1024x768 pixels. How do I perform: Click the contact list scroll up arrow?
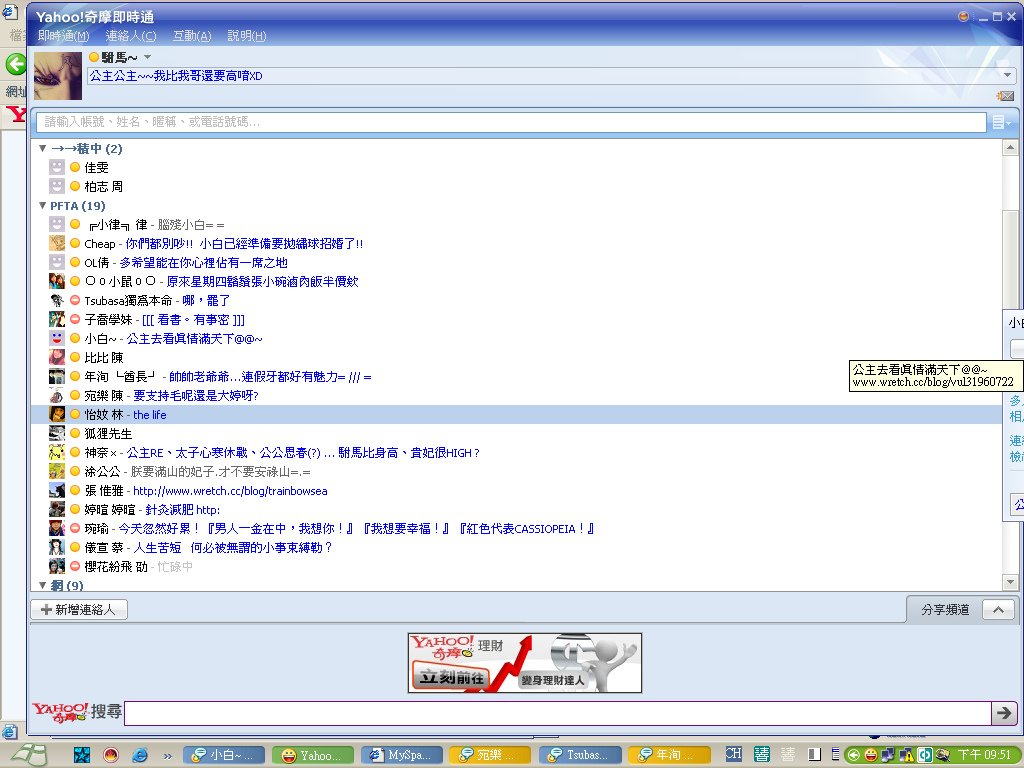(x=1010, y=148)
